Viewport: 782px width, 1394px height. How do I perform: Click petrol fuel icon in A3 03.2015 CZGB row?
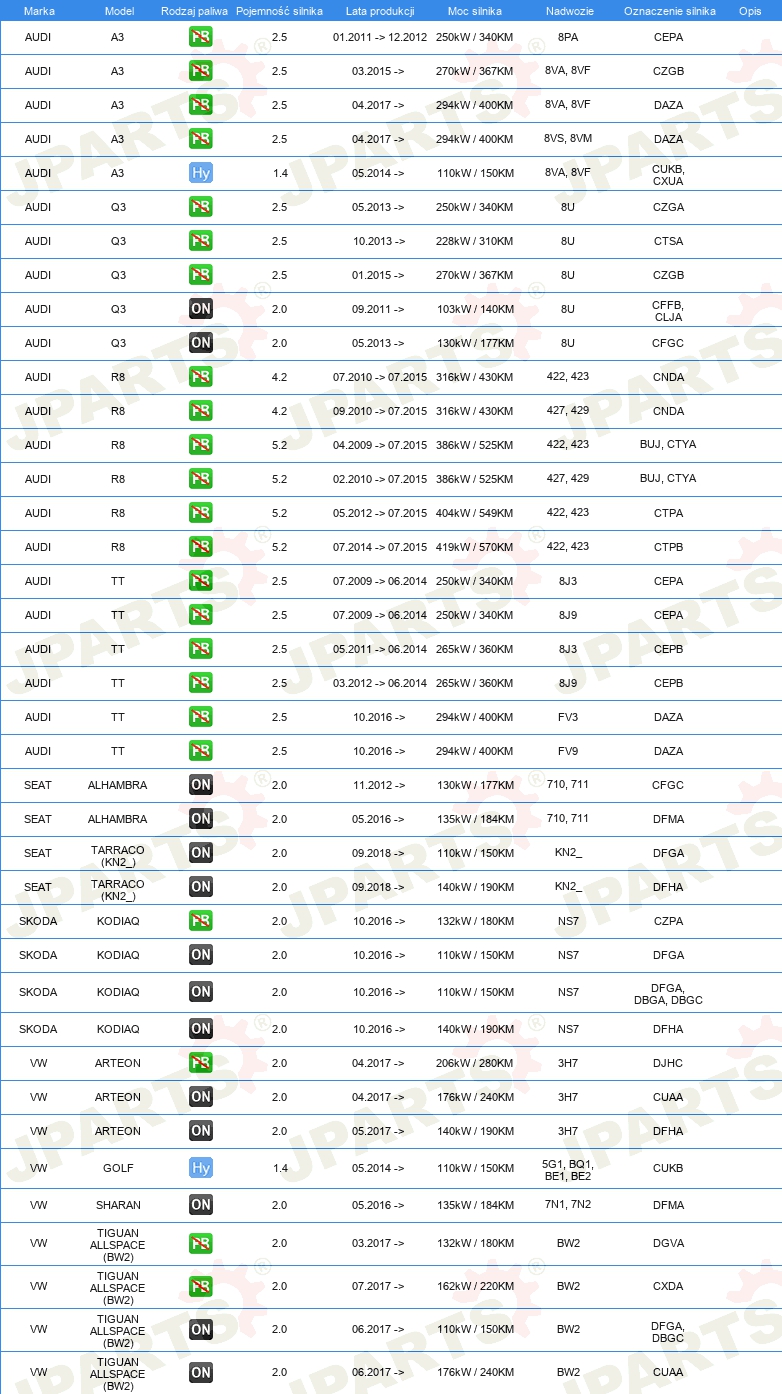click(x=201, y=71)
